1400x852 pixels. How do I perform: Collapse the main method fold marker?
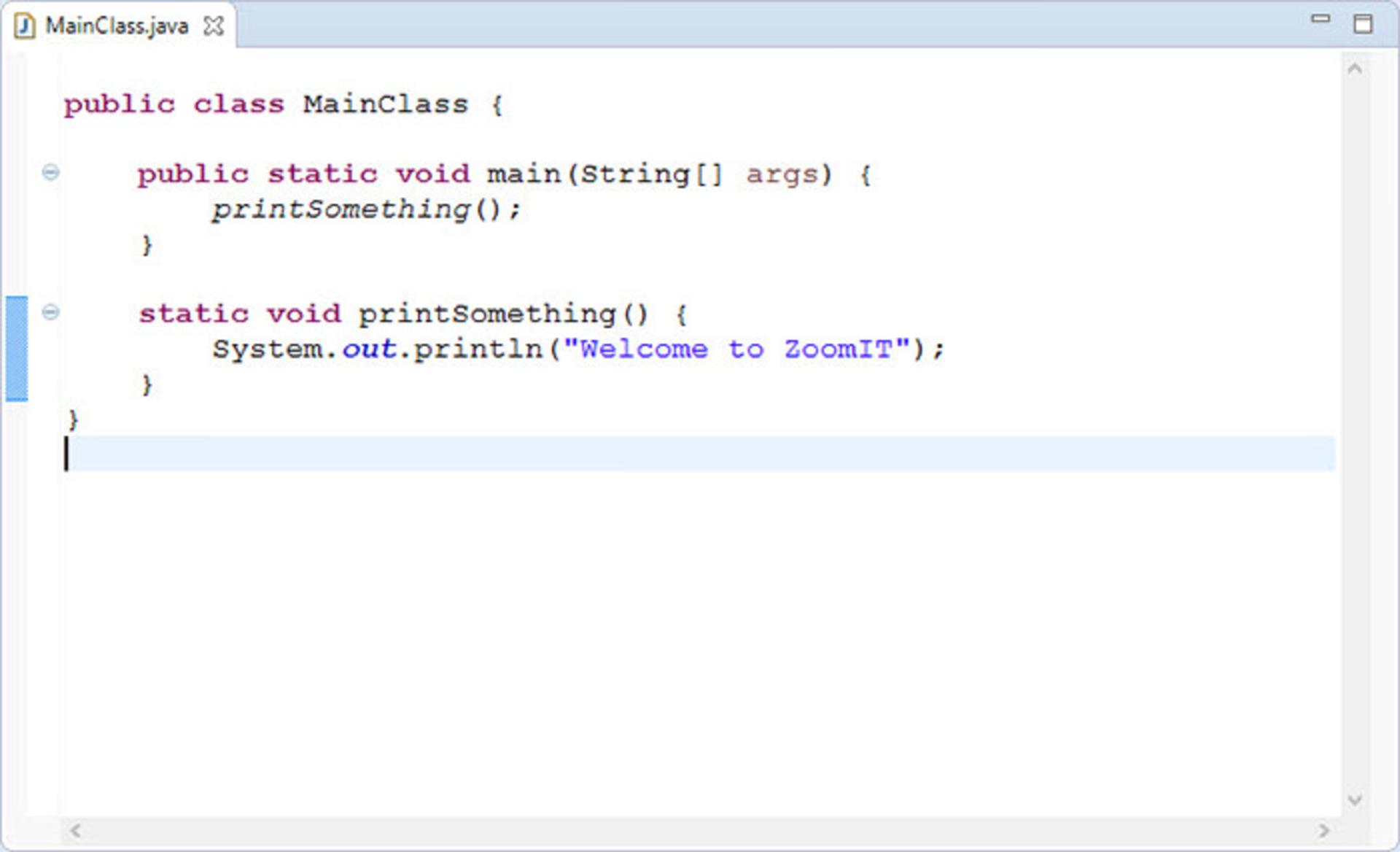point(50,173)
